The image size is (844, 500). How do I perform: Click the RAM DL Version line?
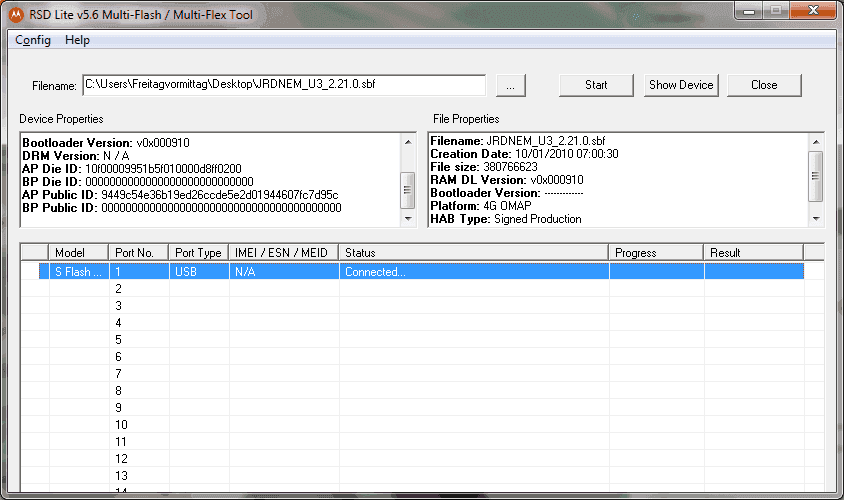pos(507,180)
